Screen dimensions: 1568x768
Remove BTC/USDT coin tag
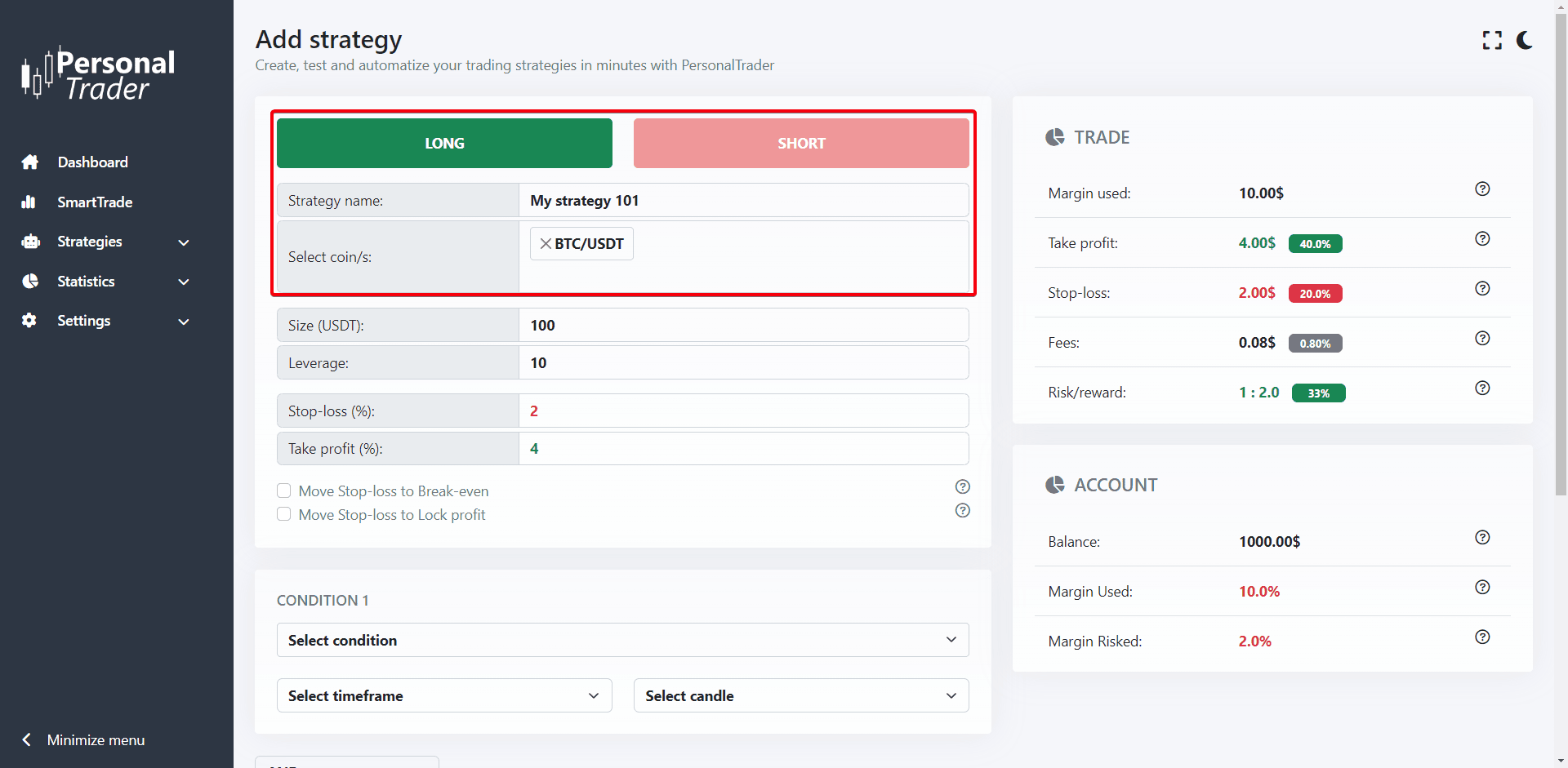tap(546, 244)
